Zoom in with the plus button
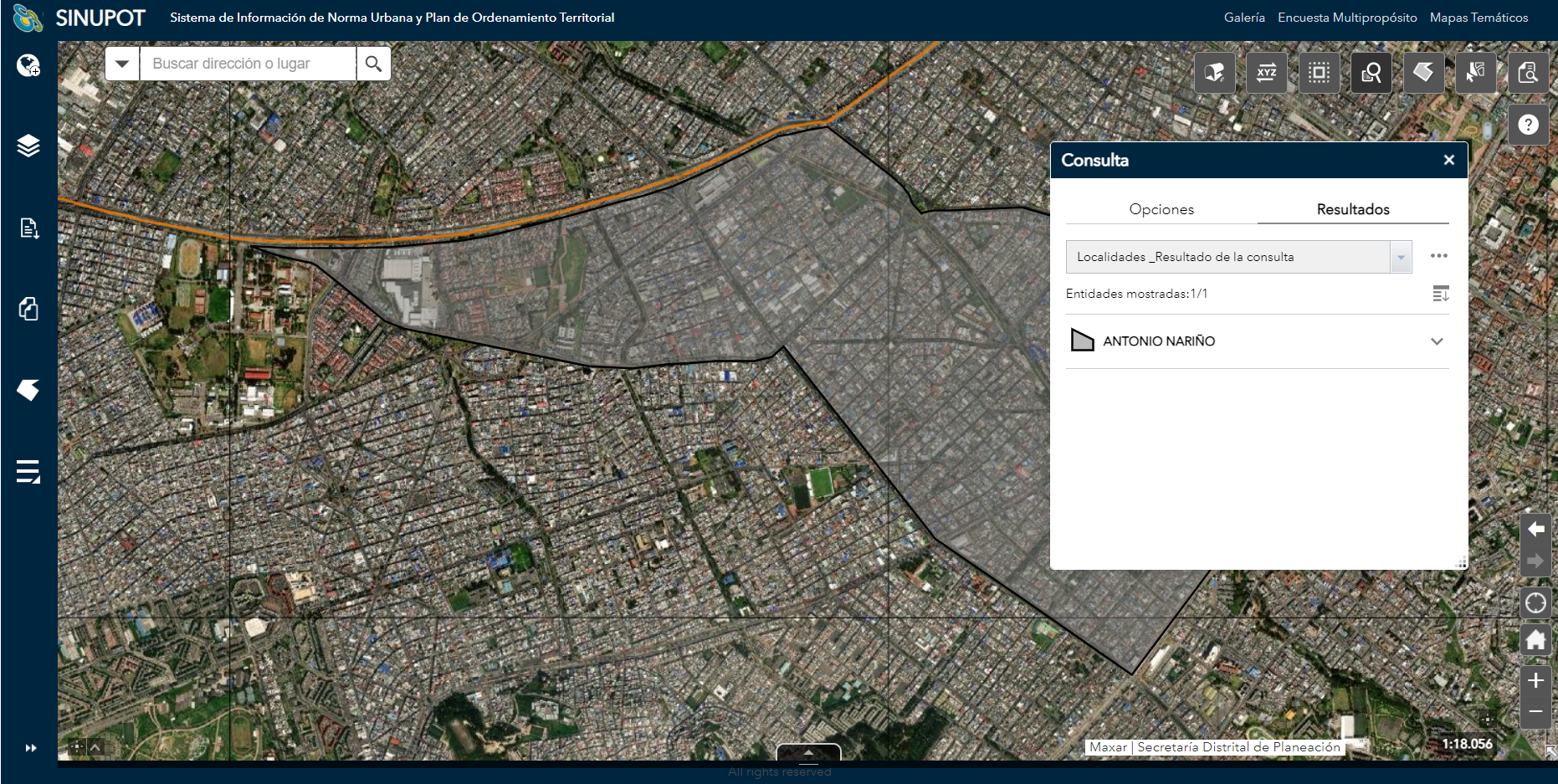Viewport: 1558px width, 784px height. pos(1535,681)
